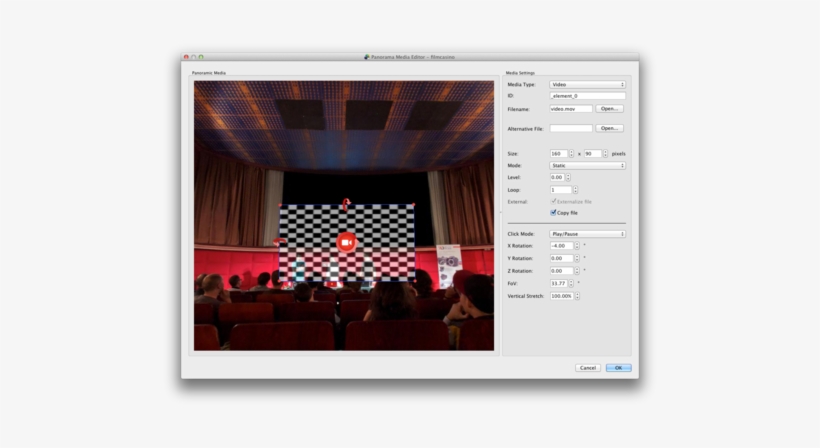820x448 pixels.
Task: Click the X Rotation stepper
Action: 577,246
